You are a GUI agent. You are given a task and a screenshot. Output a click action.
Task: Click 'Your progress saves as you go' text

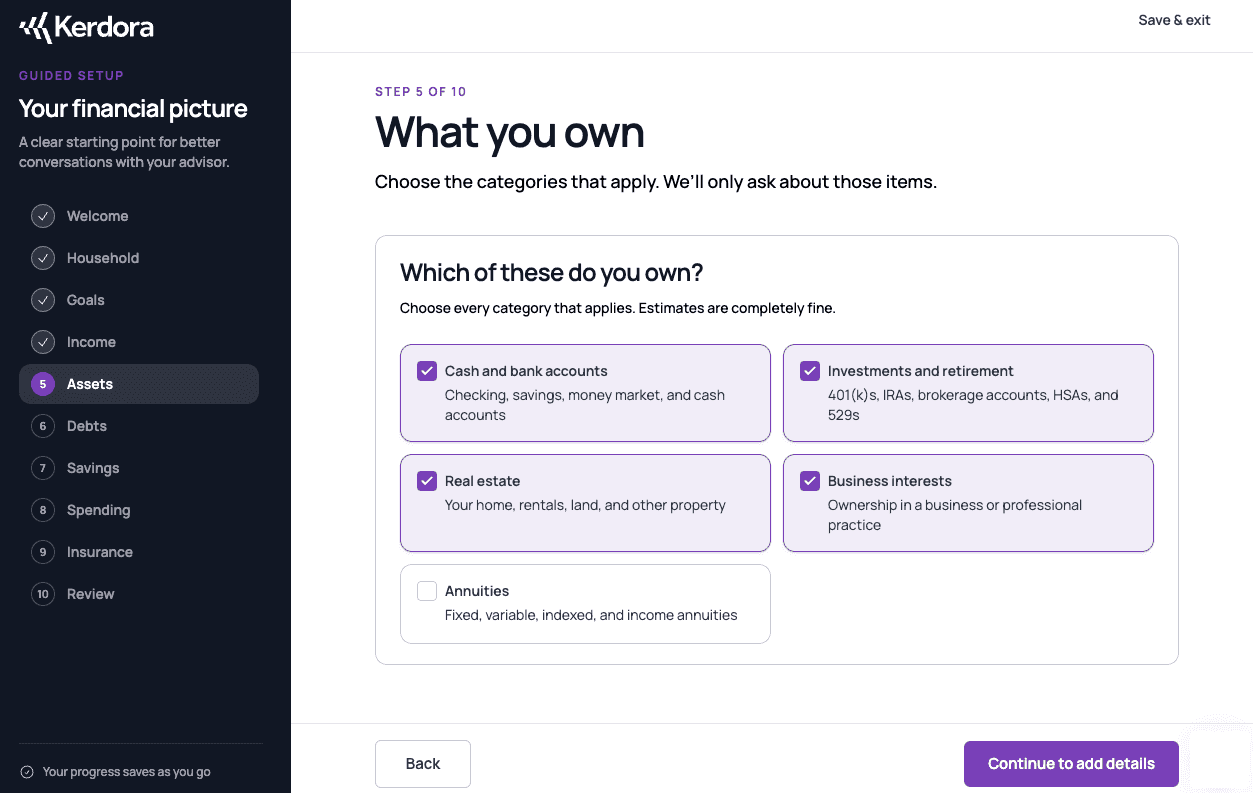pos(127,772)
